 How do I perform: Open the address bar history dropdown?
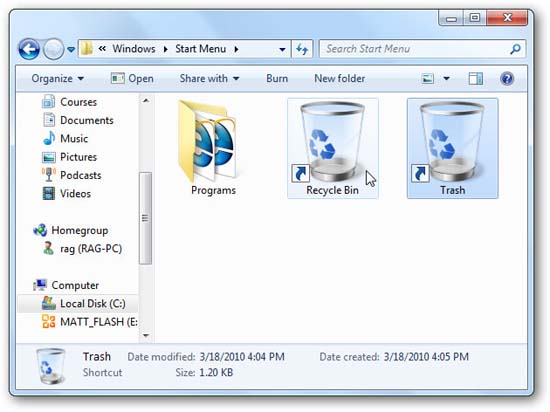[x=282, y=49]
